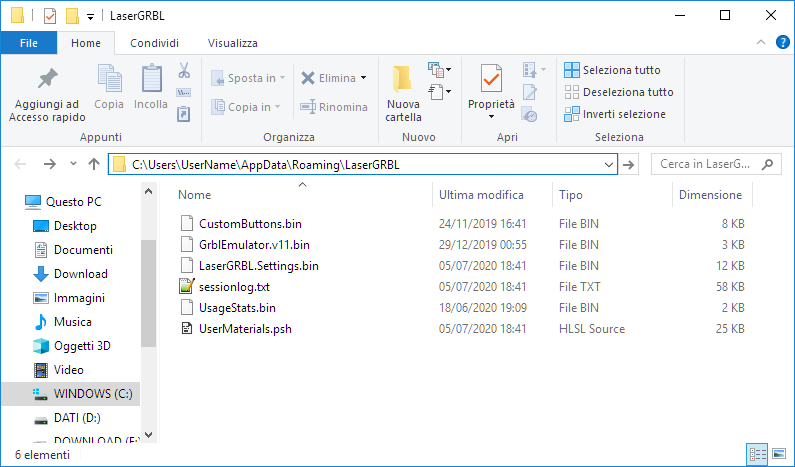Open the File menu
Image resolution: width=795 pixels, height=467 pixels.
point(28,43)
